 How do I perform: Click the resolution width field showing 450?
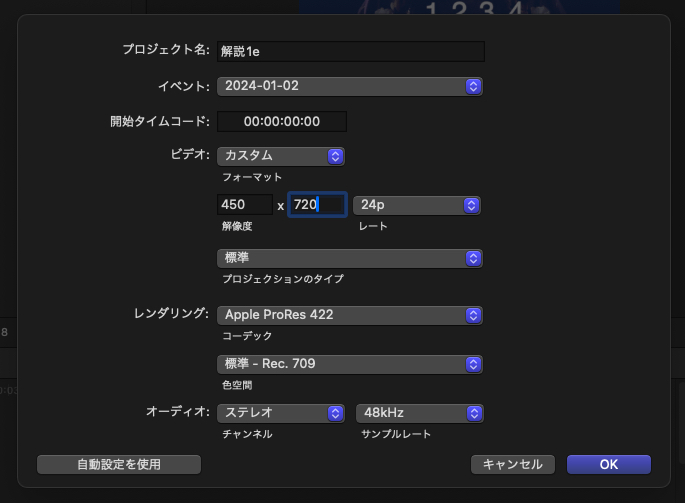pyautogui.click(x=244, y=205)
